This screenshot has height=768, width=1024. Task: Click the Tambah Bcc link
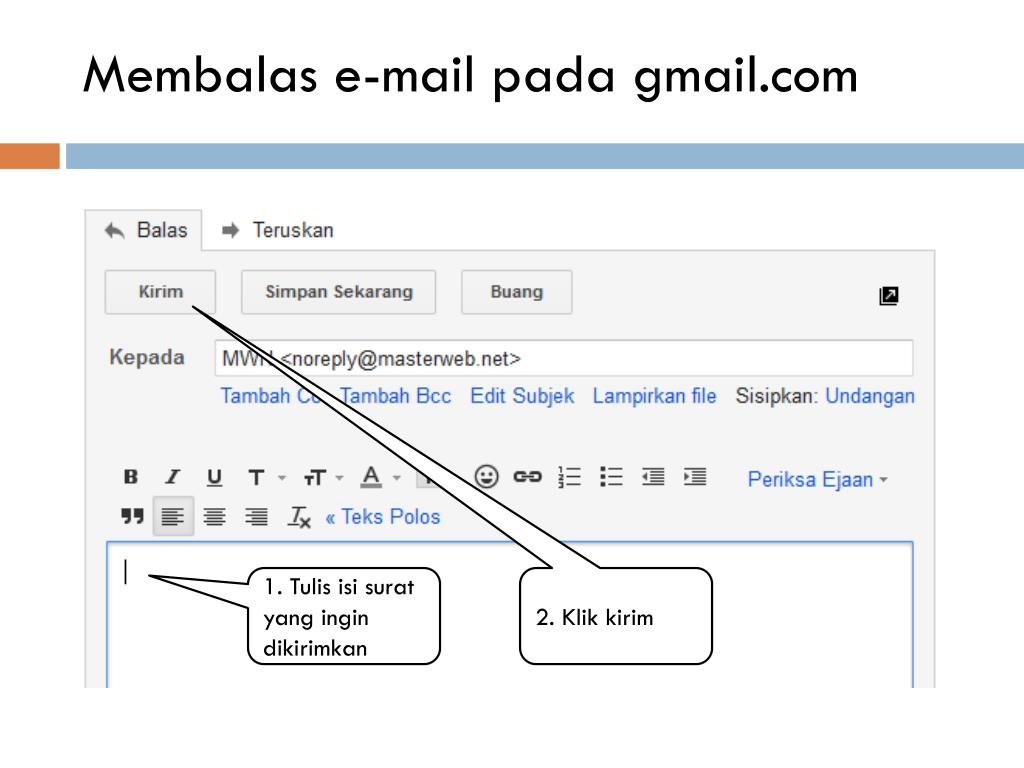tap(395, 396)
